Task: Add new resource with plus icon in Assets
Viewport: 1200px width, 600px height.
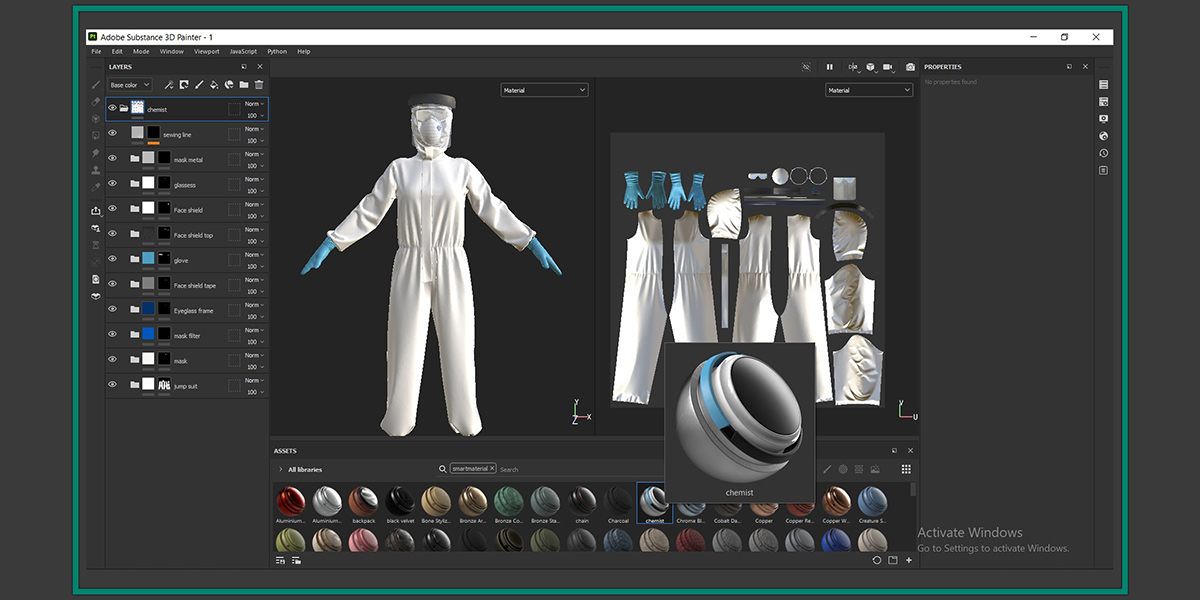Action: (x=909, y=560)
